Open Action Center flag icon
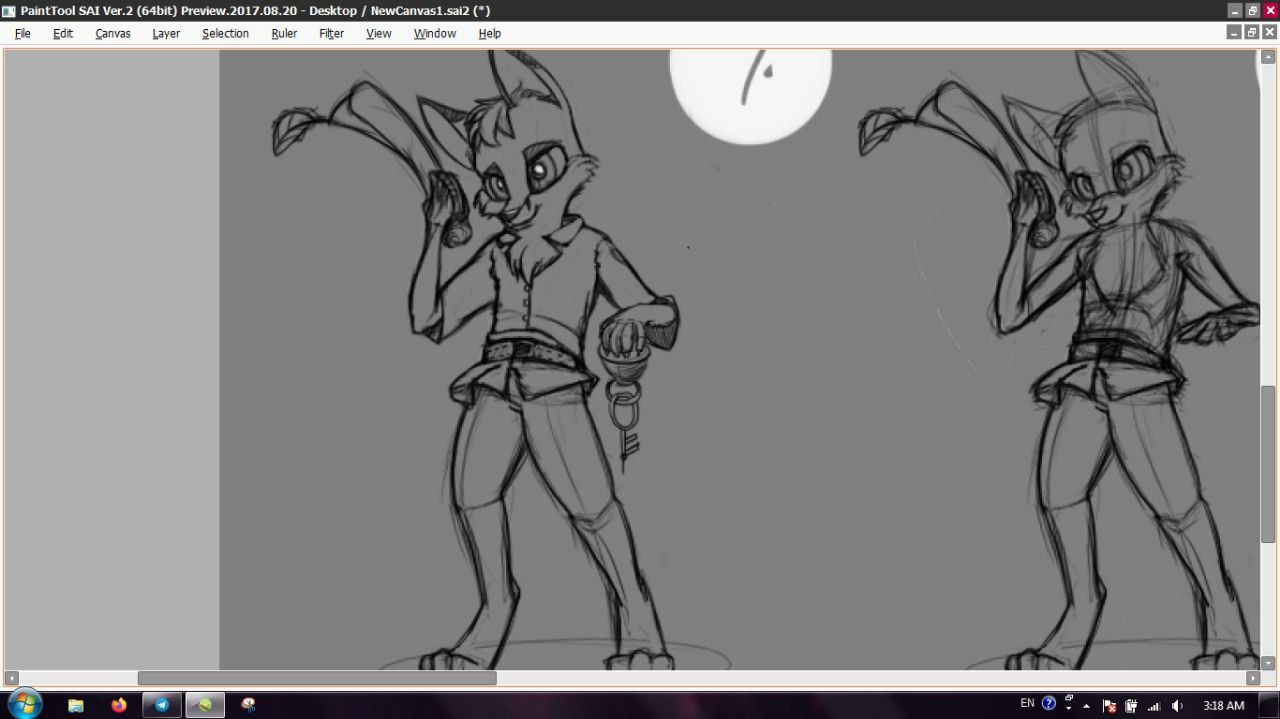Viewport: 1280px width, 719px height. click(1110, 706)
